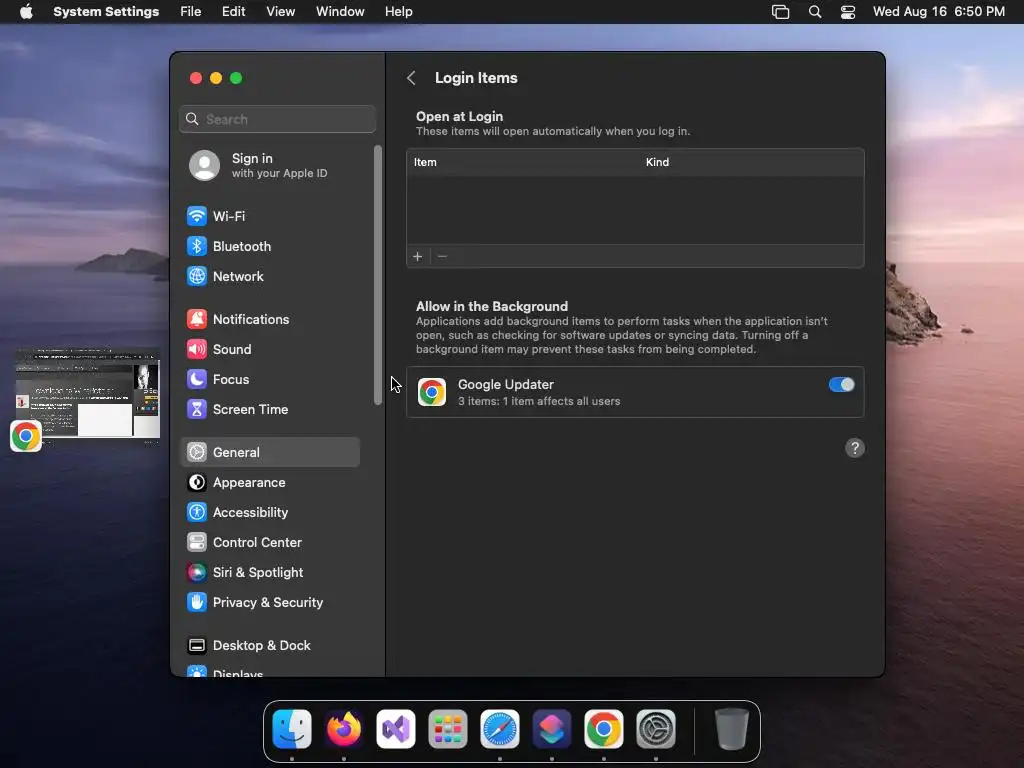Open the Help menu
Viewport: 1024px width, 768px height.
point(398,12)
